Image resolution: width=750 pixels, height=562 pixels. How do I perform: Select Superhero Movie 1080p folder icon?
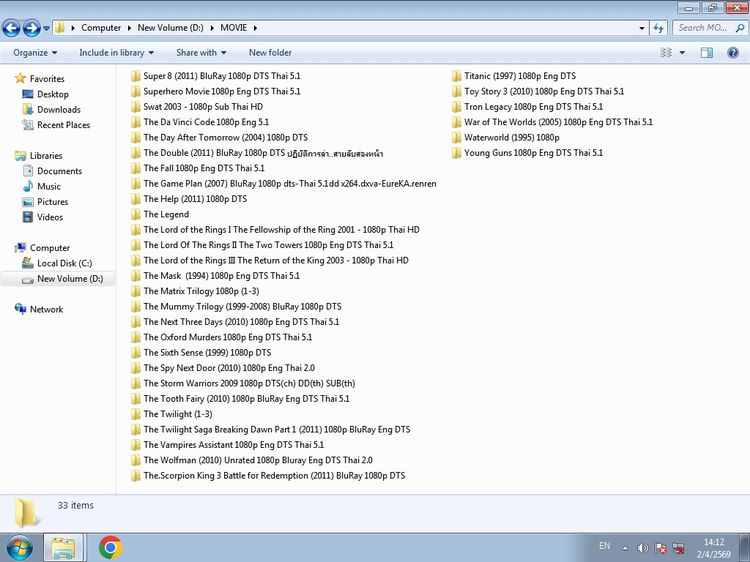(135, 91)
